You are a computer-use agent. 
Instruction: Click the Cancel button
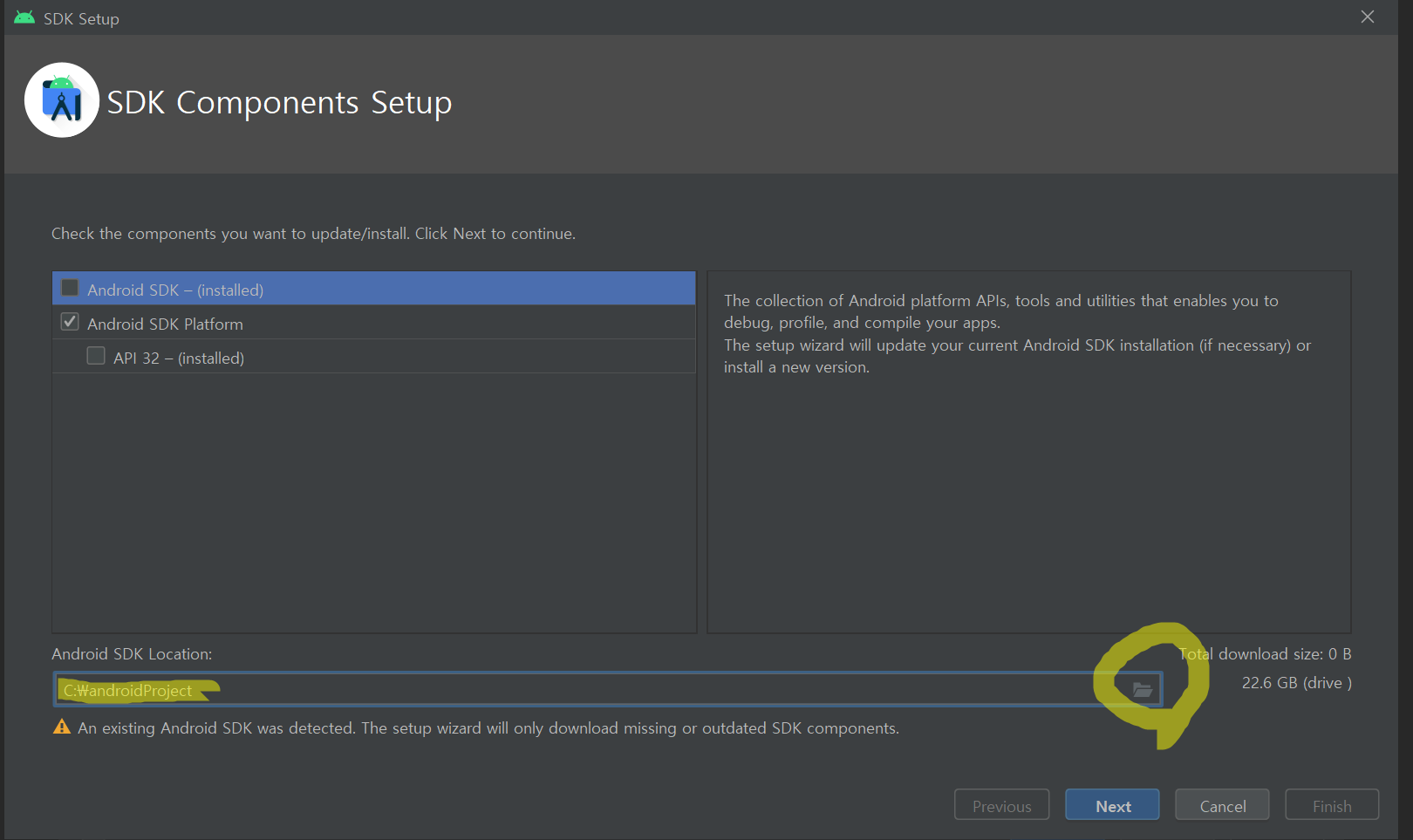coord(1222,805)
